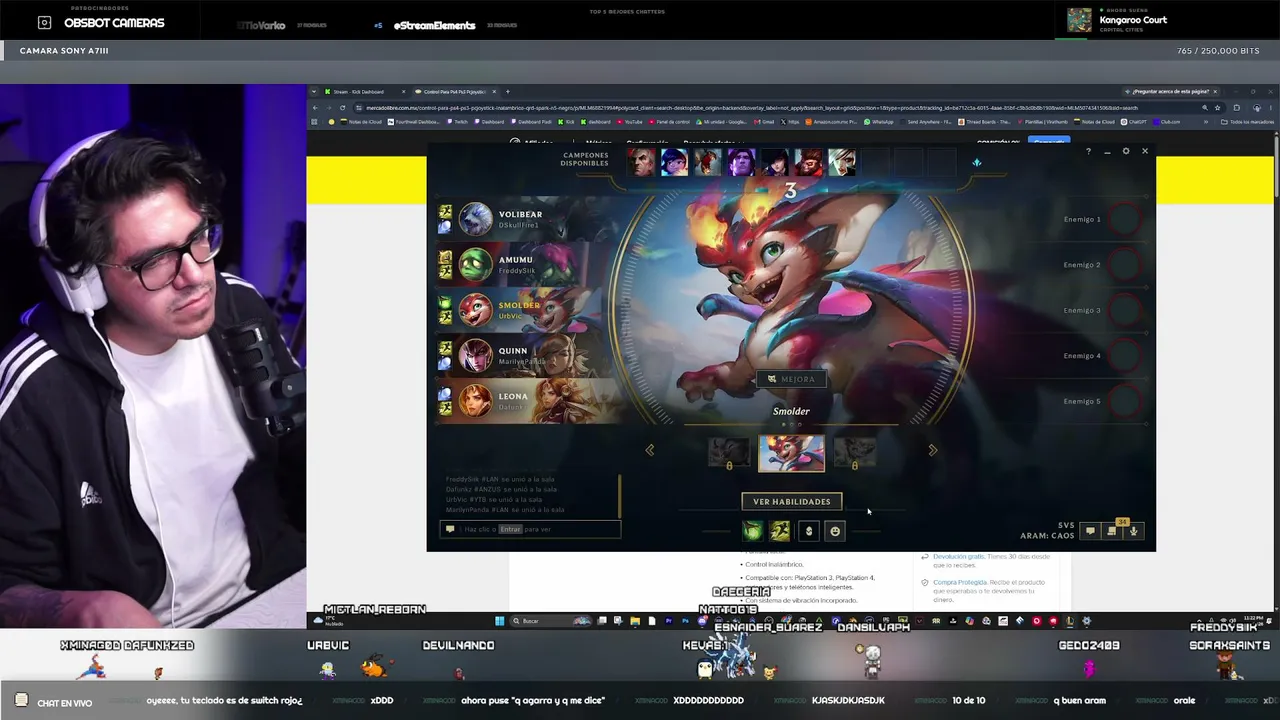Select the red dragon champion in the bench
This screenshot has height=720, width=1280.
tap(708, 162)
